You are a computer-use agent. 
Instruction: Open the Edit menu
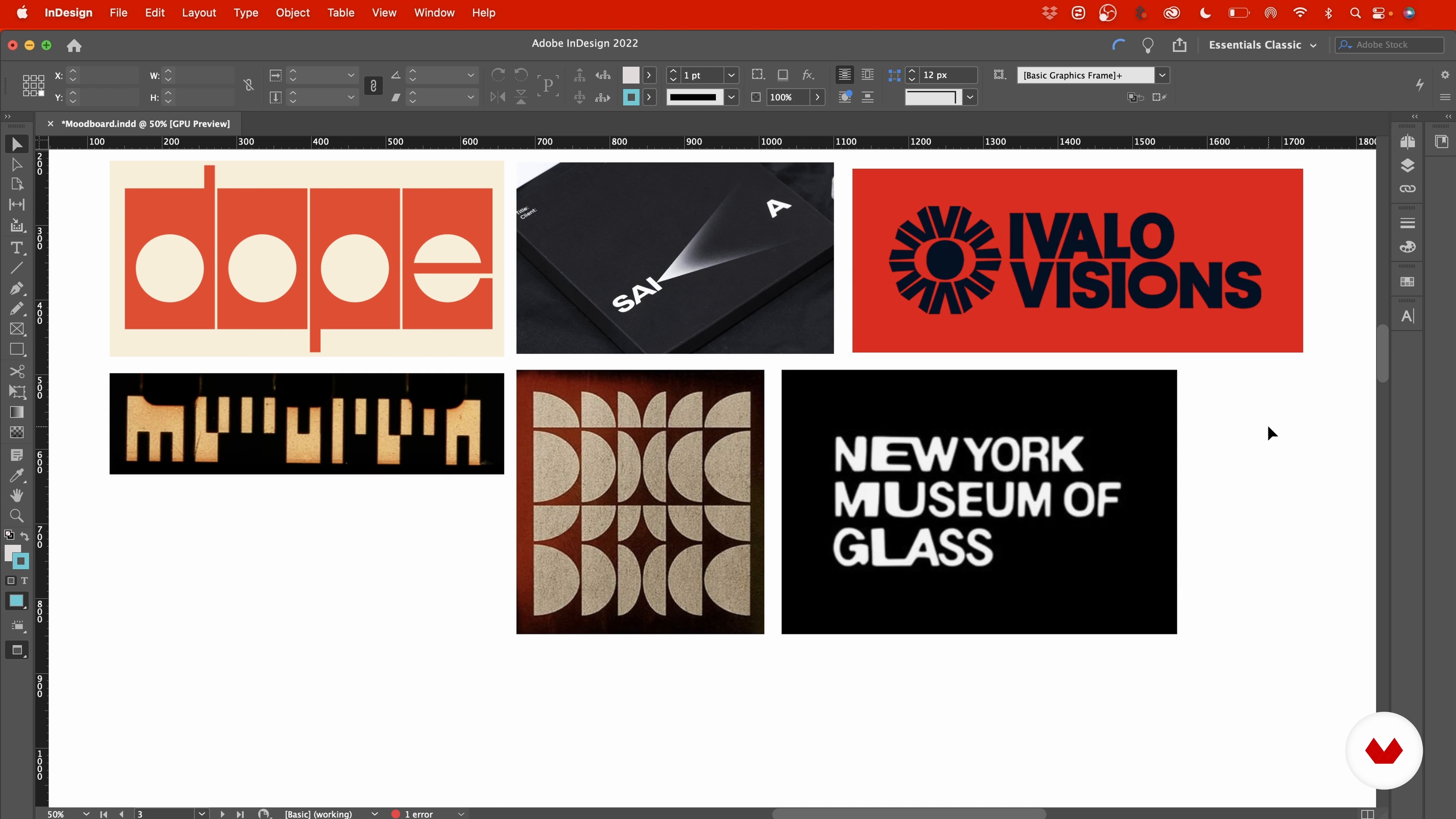154,13
